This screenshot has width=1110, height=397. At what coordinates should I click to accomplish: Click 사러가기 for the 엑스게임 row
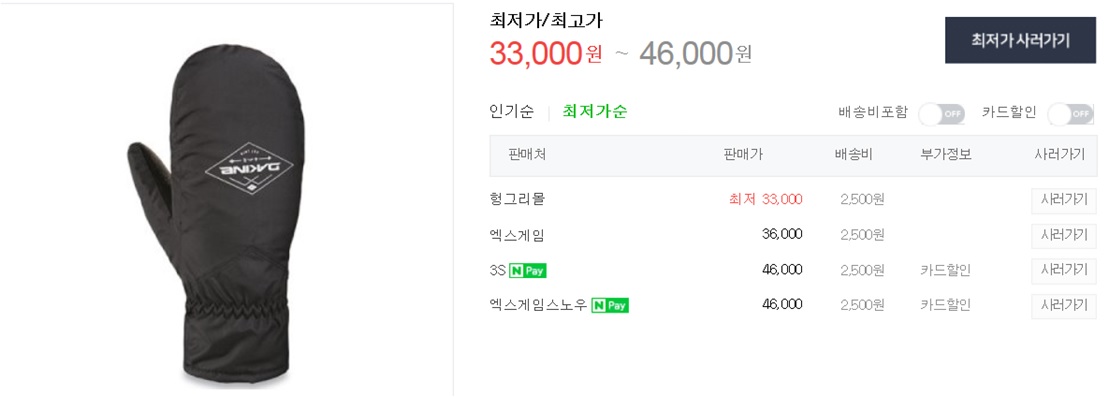pyautogui.click(x=1063, y=235)
